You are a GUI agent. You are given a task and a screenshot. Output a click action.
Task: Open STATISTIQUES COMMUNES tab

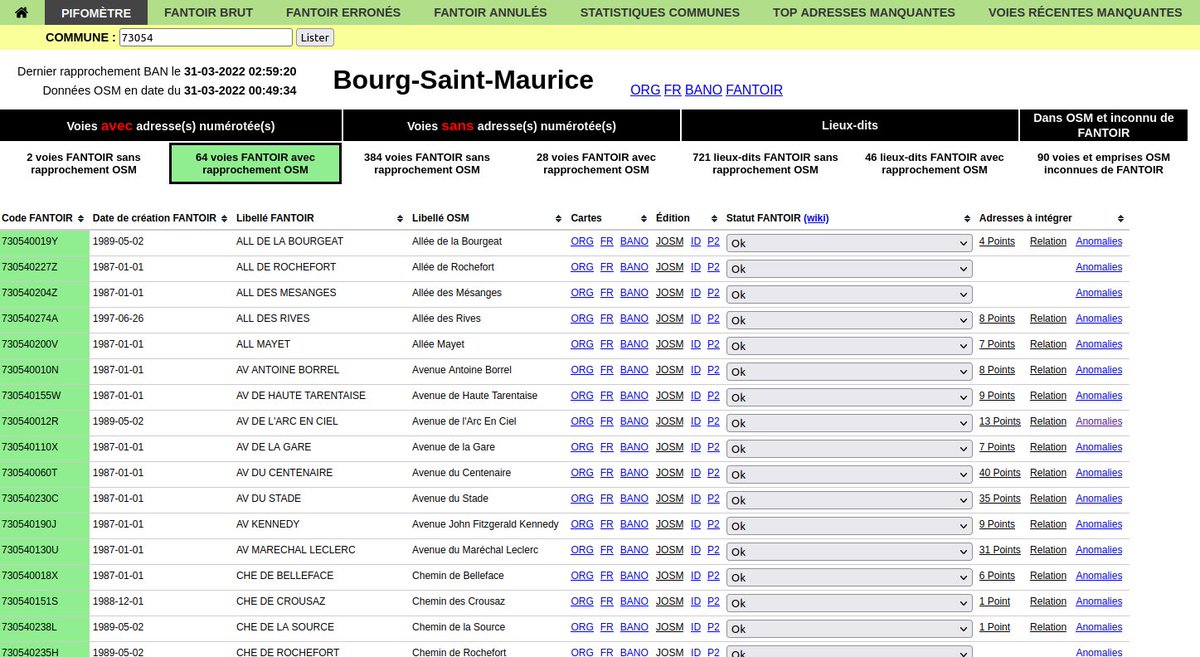(x=660, y=12)
